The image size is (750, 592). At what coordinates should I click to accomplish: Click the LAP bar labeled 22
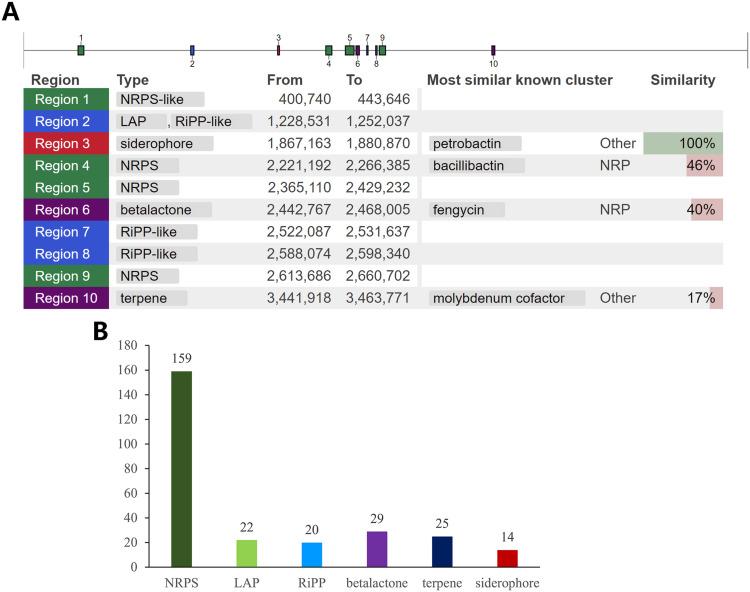click(x=247, y=554)
